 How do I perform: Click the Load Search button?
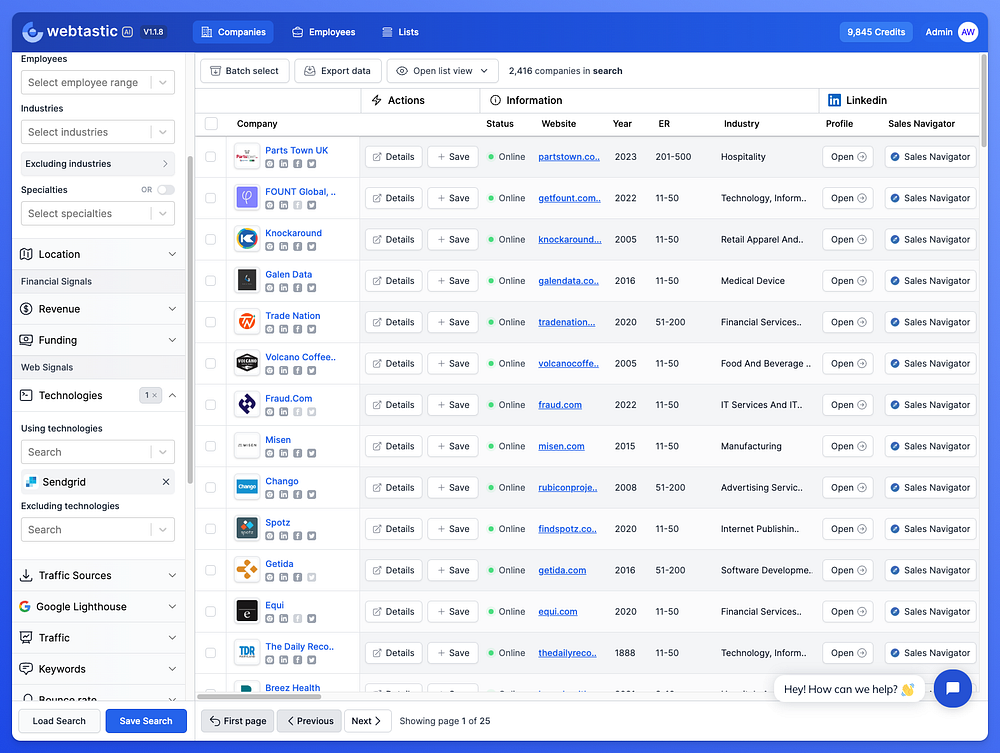59,721
